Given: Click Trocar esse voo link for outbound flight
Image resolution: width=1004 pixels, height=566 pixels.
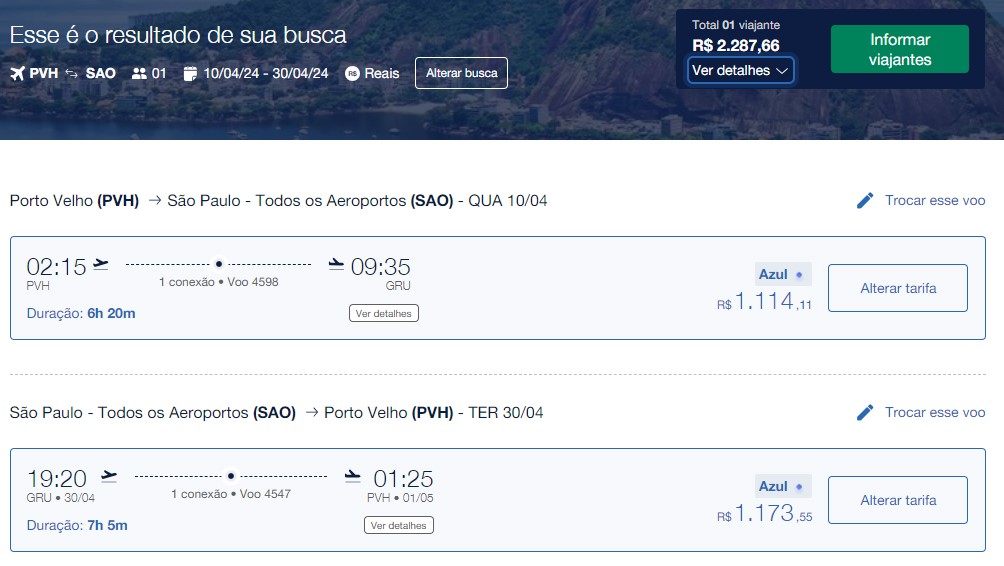Looking at the screenshot, I should click(935, 200).
